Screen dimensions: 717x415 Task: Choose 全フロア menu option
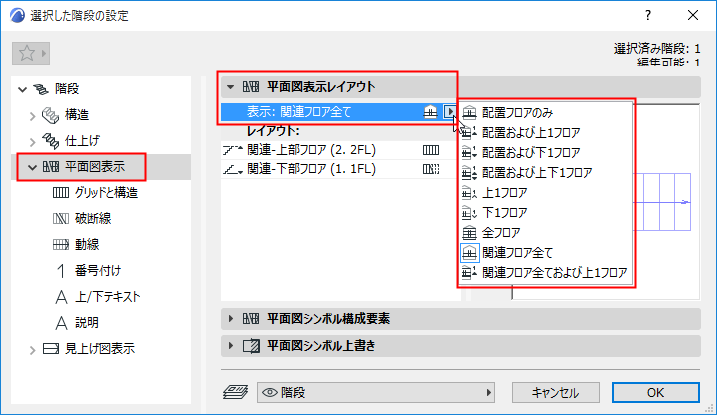[x=546, y=233]
